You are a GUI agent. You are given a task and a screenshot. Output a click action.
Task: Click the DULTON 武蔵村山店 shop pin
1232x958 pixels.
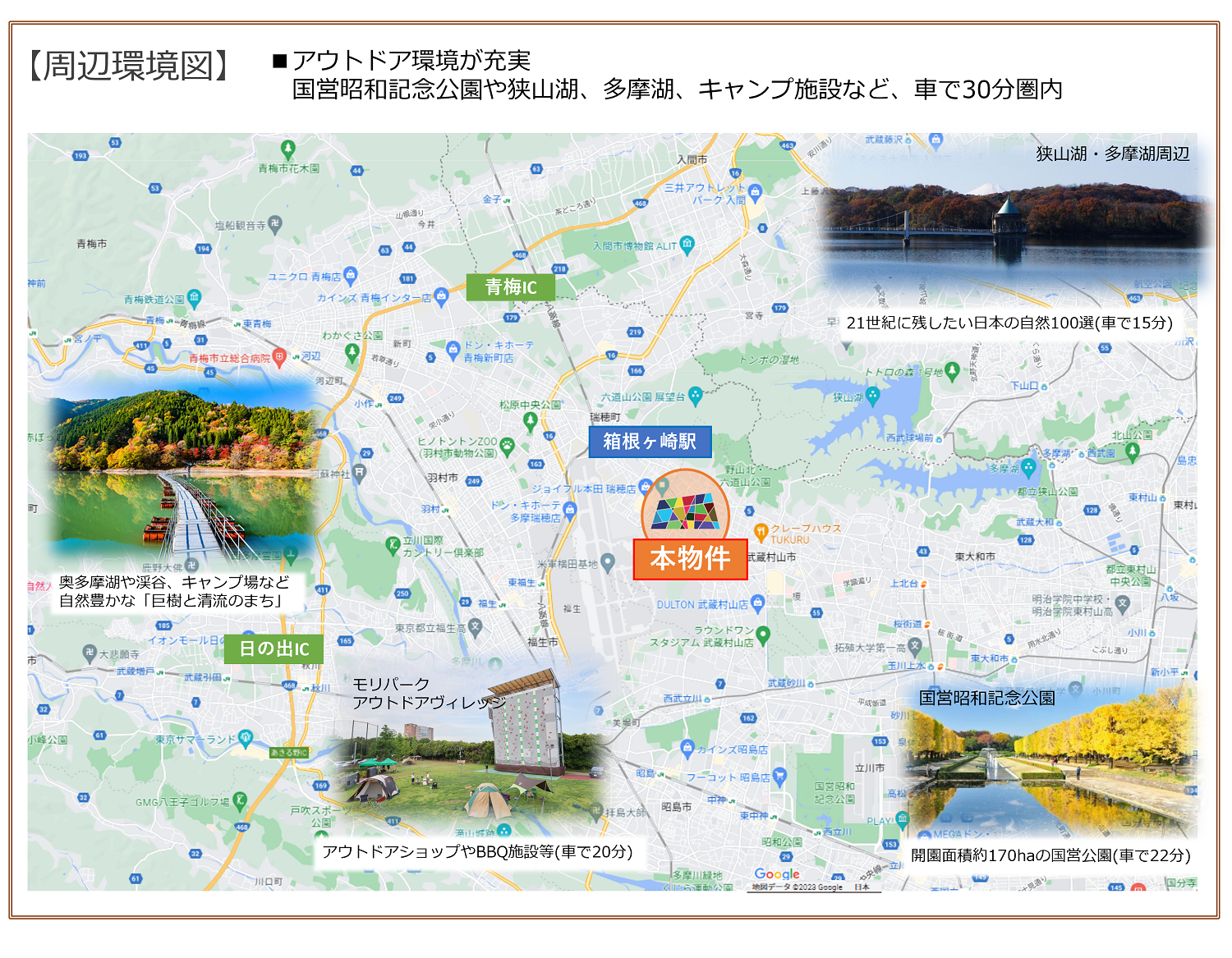[x=757, y=603]
